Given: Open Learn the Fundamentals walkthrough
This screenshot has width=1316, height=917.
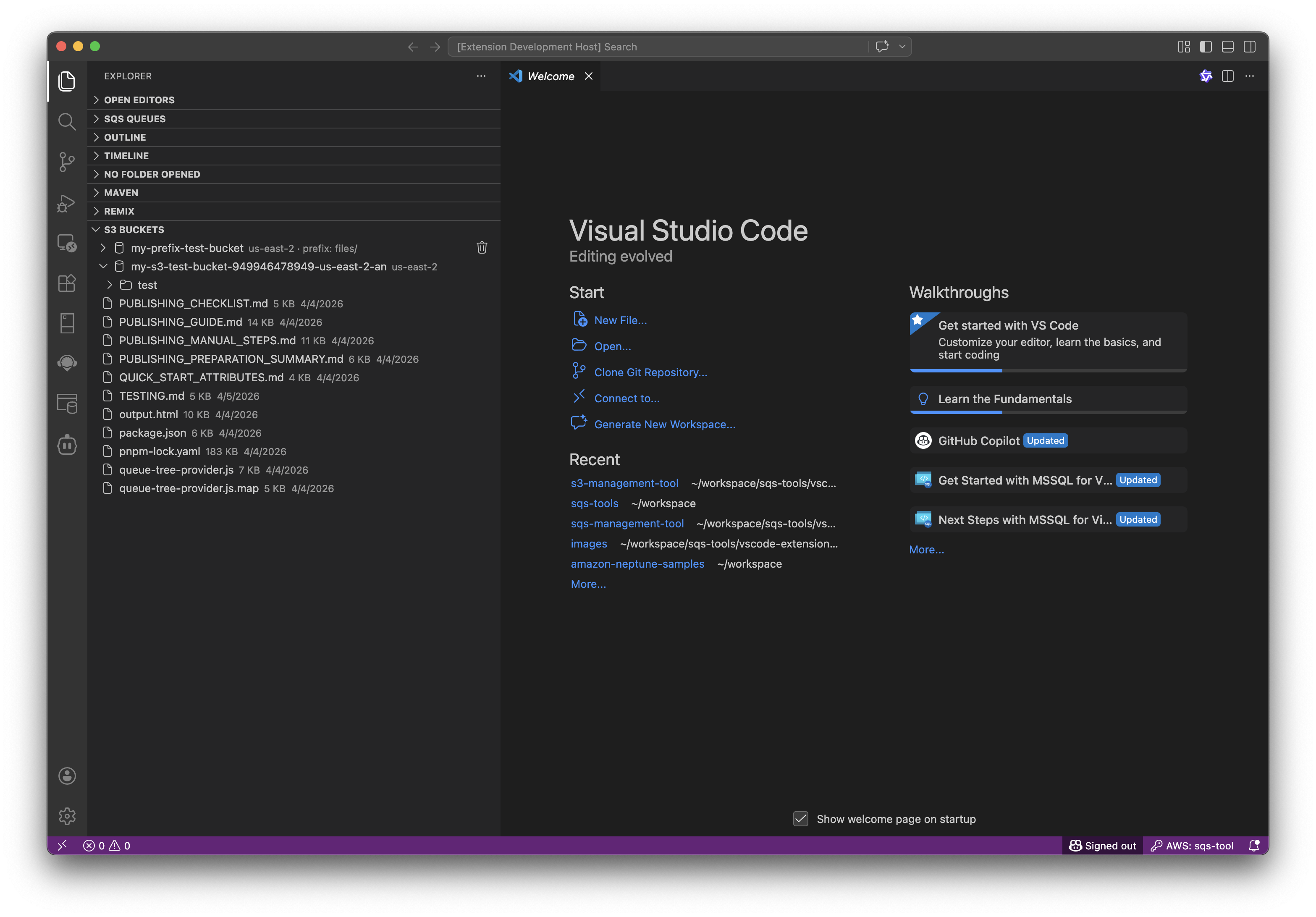Looking at the screenshot, I should [x=1048, y=399].
